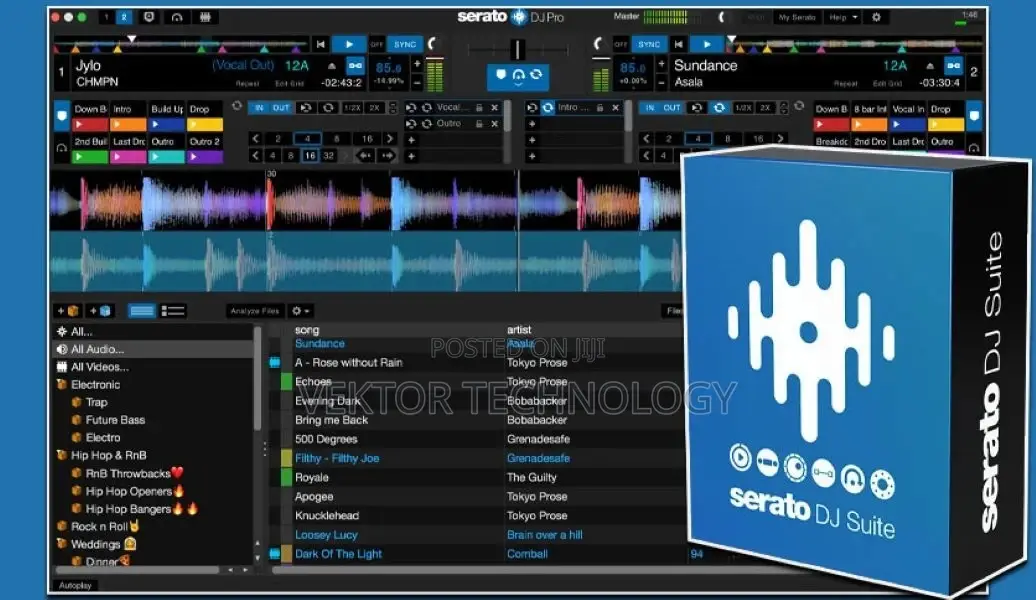Switch to 1-deck display mode
Viewport: 1036px width, 600px height.
point(106,17)
